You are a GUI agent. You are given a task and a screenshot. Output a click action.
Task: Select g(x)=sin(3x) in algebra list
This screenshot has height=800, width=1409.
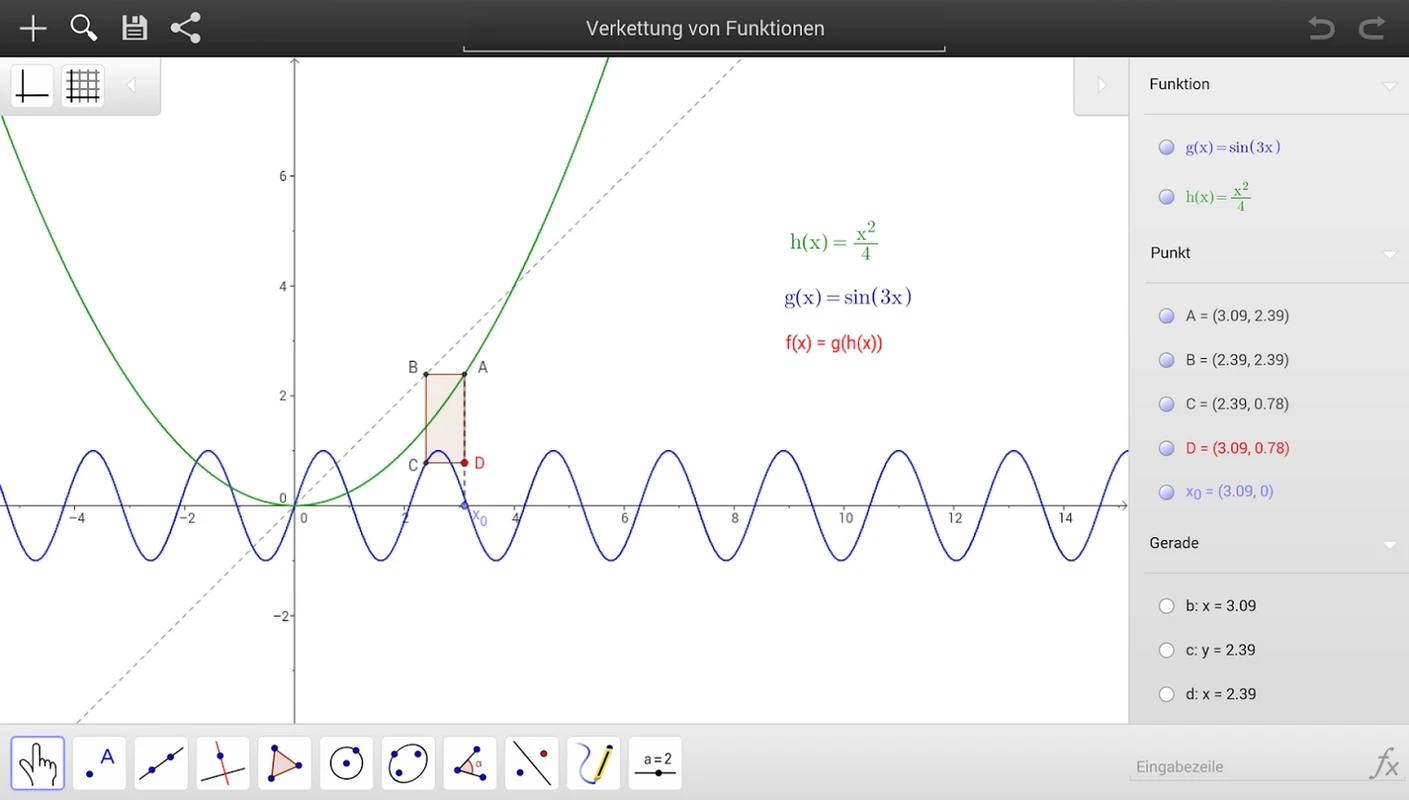[x=1233, y=147]
